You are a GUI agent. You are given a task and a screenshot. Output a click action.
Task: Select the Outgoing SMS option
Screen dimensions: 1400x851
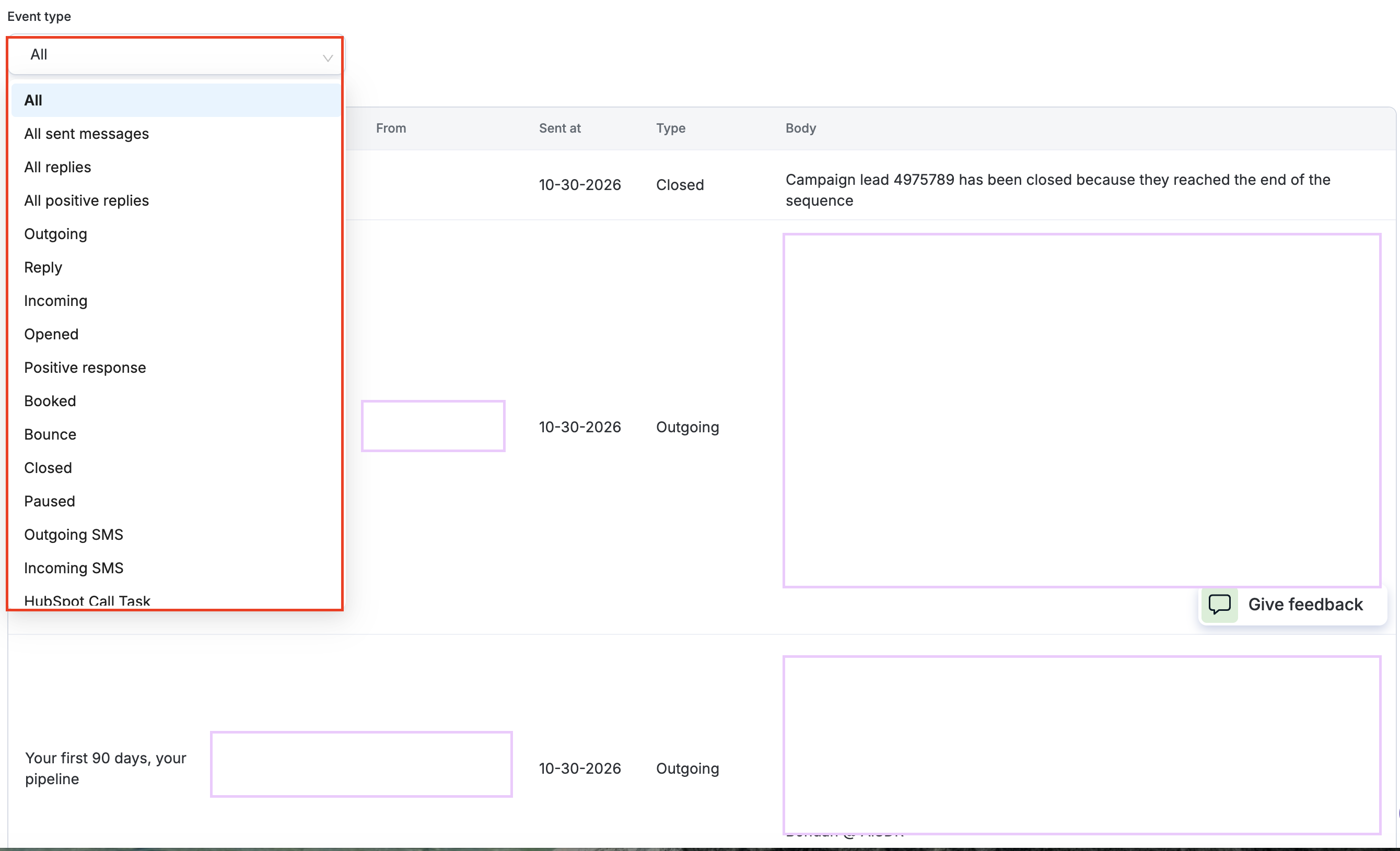(176, 535)
